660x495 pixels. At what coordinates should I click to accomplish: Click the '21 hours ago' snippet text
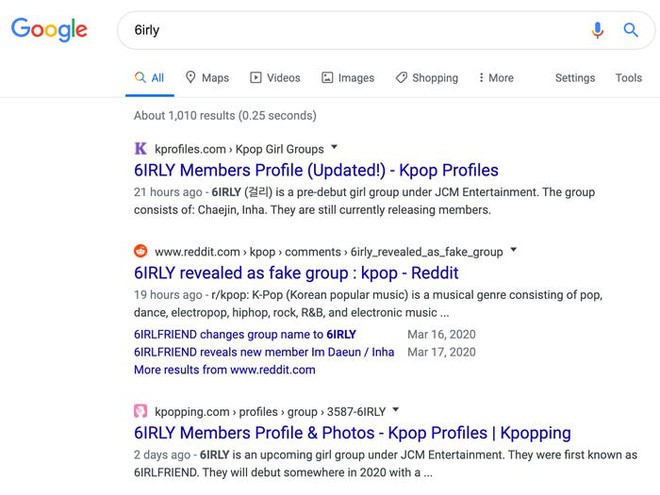[168, 192]
